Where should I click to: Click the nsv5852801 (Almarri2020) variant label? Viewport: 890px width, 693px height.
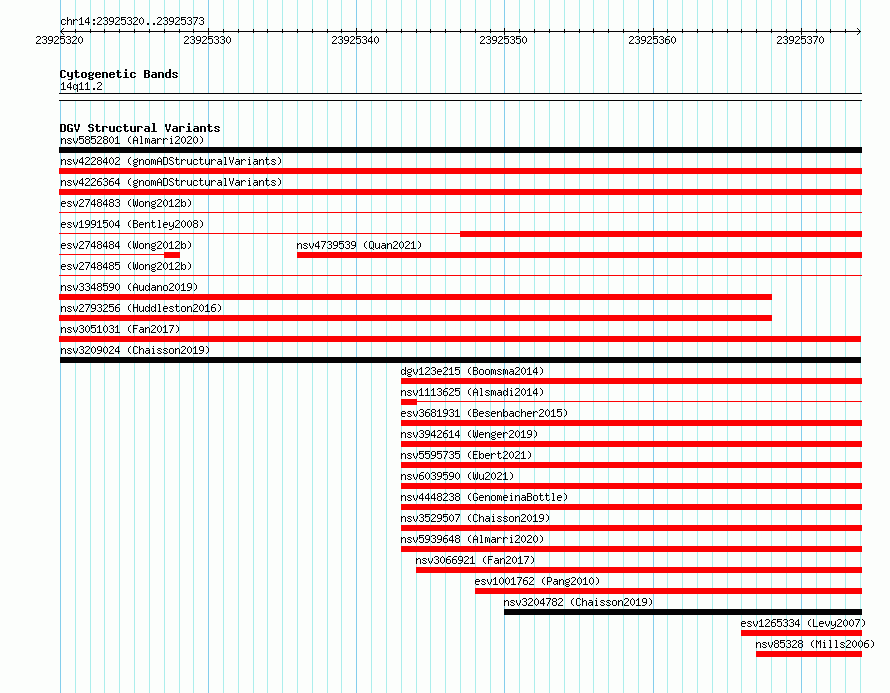click(132, 140)
